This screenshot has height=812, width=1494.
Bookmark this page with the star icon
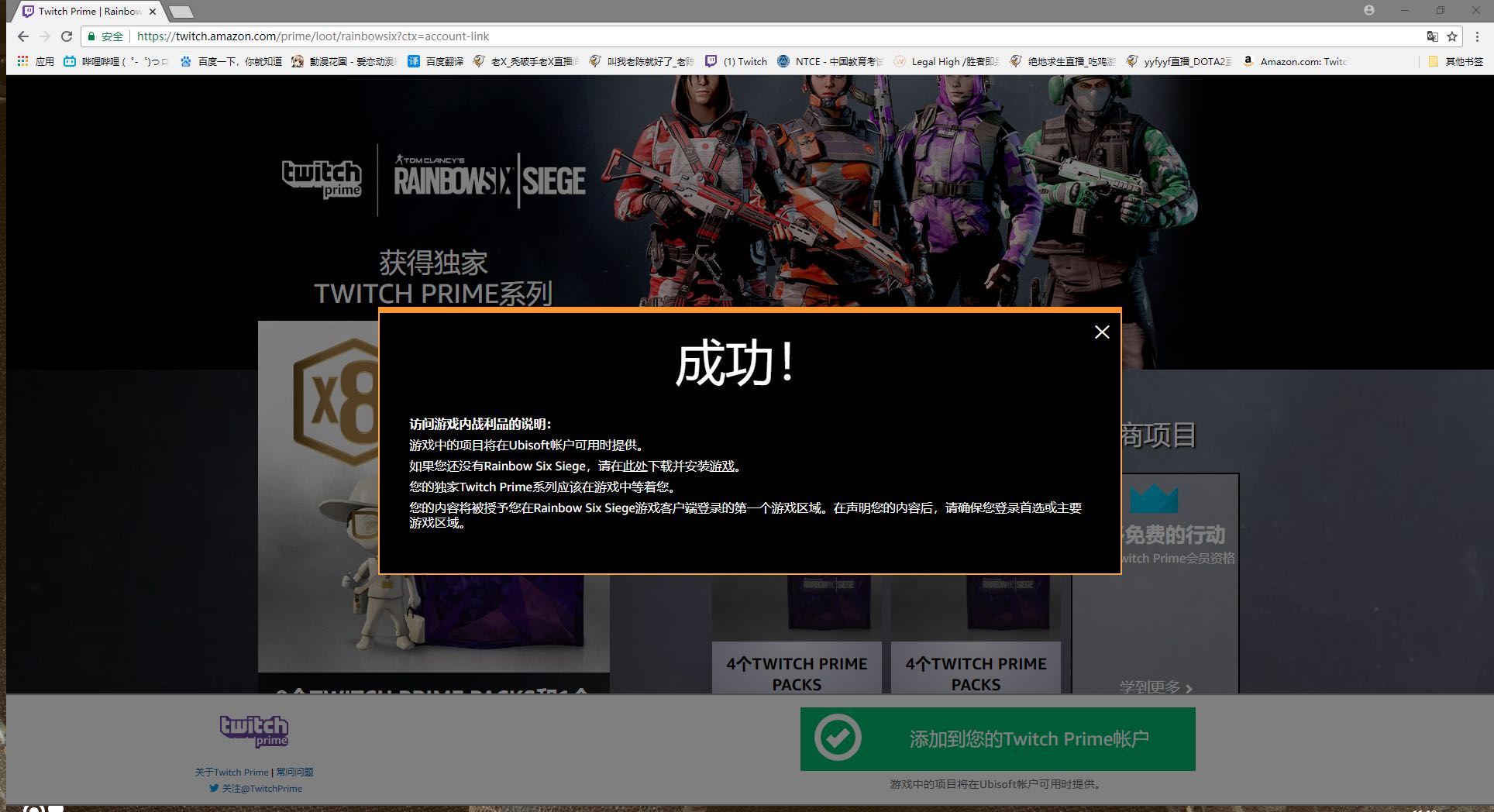click(1452, 36)
